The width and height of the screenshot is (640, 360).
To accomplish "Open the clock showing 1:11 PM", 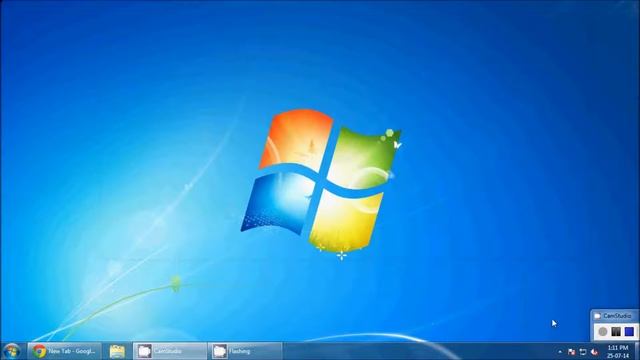I will coord(618,351).
